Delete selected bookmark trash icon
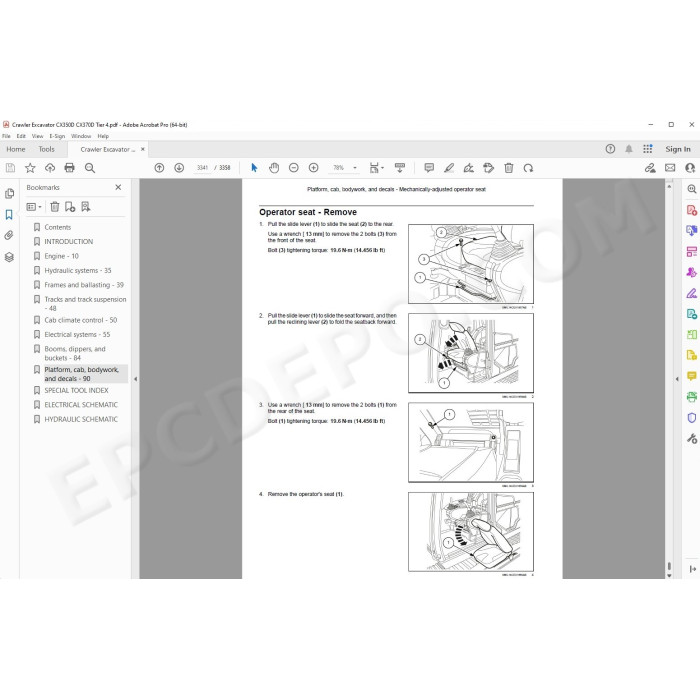The width and height of the screenshot is (700, 700). [54, 207]
